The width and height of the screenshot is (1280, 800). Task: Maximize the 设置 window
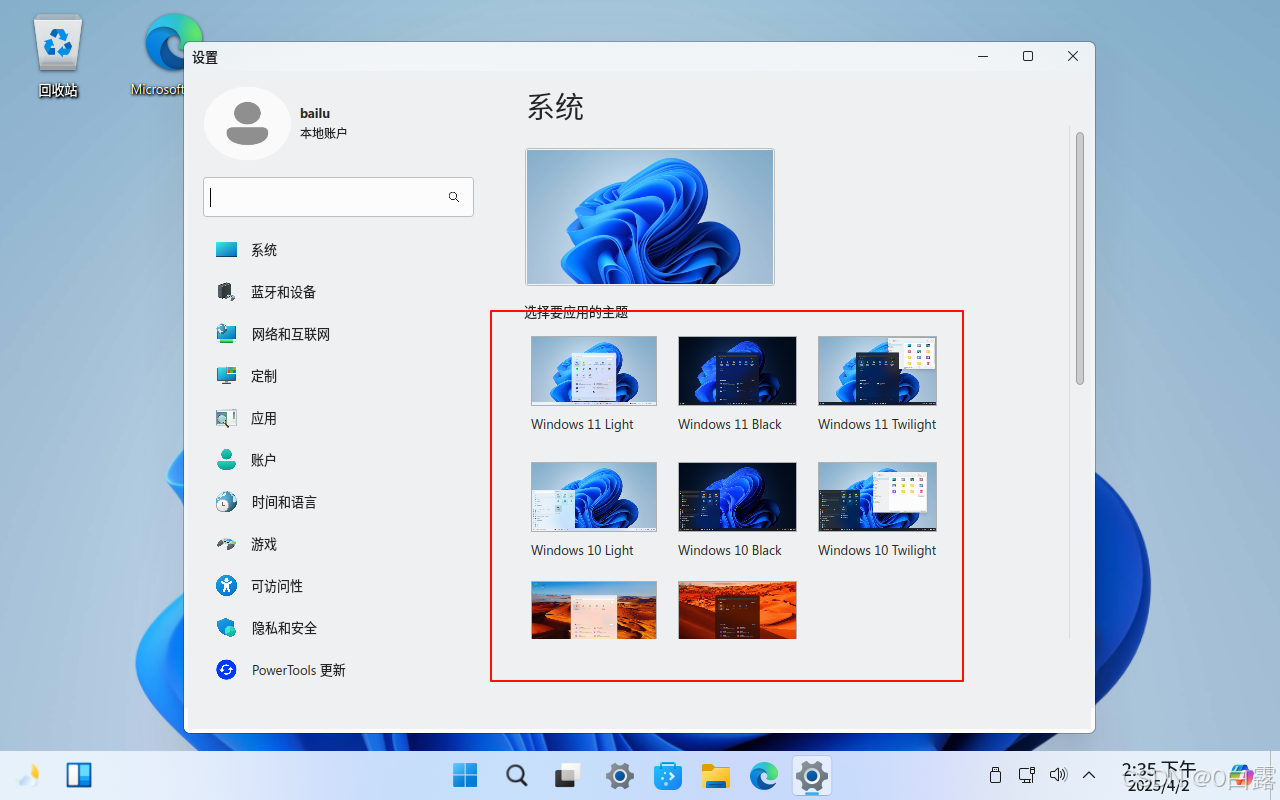(x=1027, y=57)
